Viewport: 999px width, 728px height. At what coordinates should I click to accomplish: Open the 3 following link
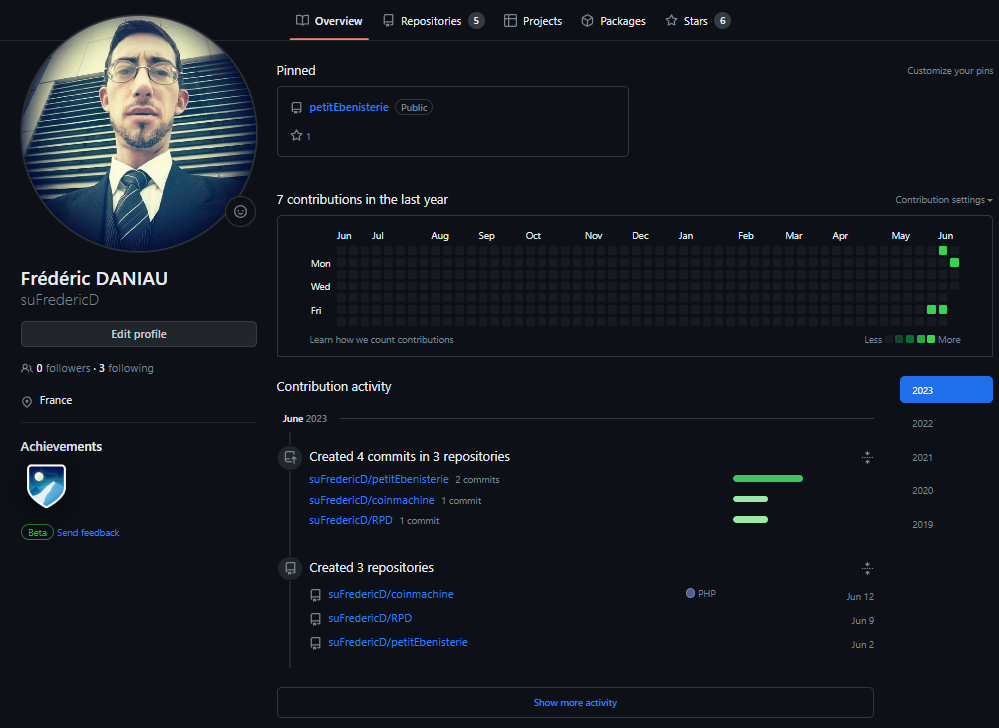[x=126, y=368]
